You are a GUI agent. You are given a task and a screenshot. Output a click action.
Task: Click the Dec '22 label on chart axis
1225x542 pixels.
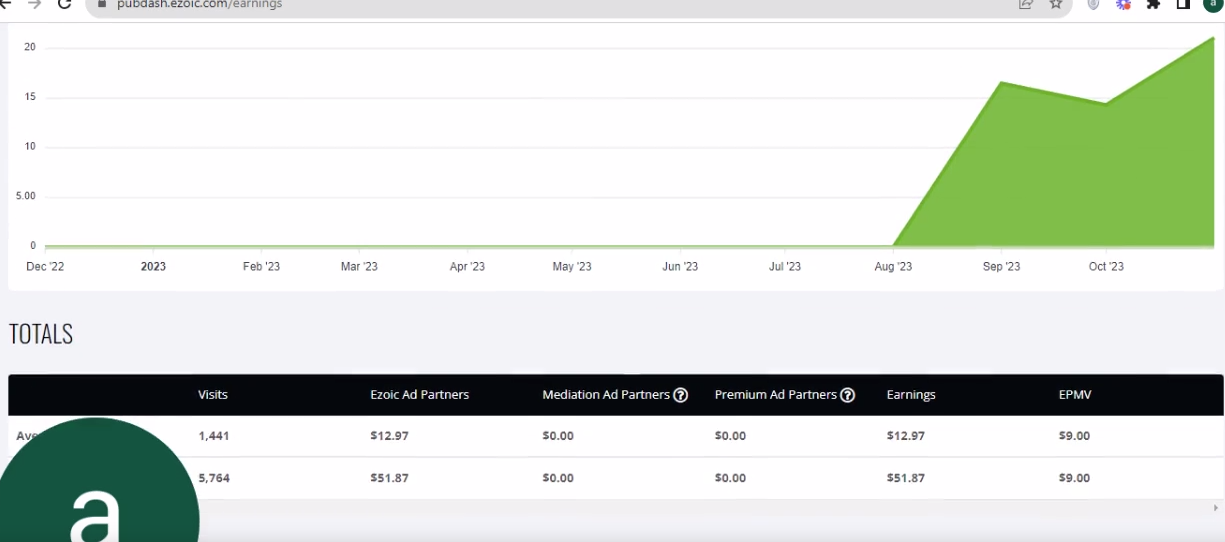(45, 267)
